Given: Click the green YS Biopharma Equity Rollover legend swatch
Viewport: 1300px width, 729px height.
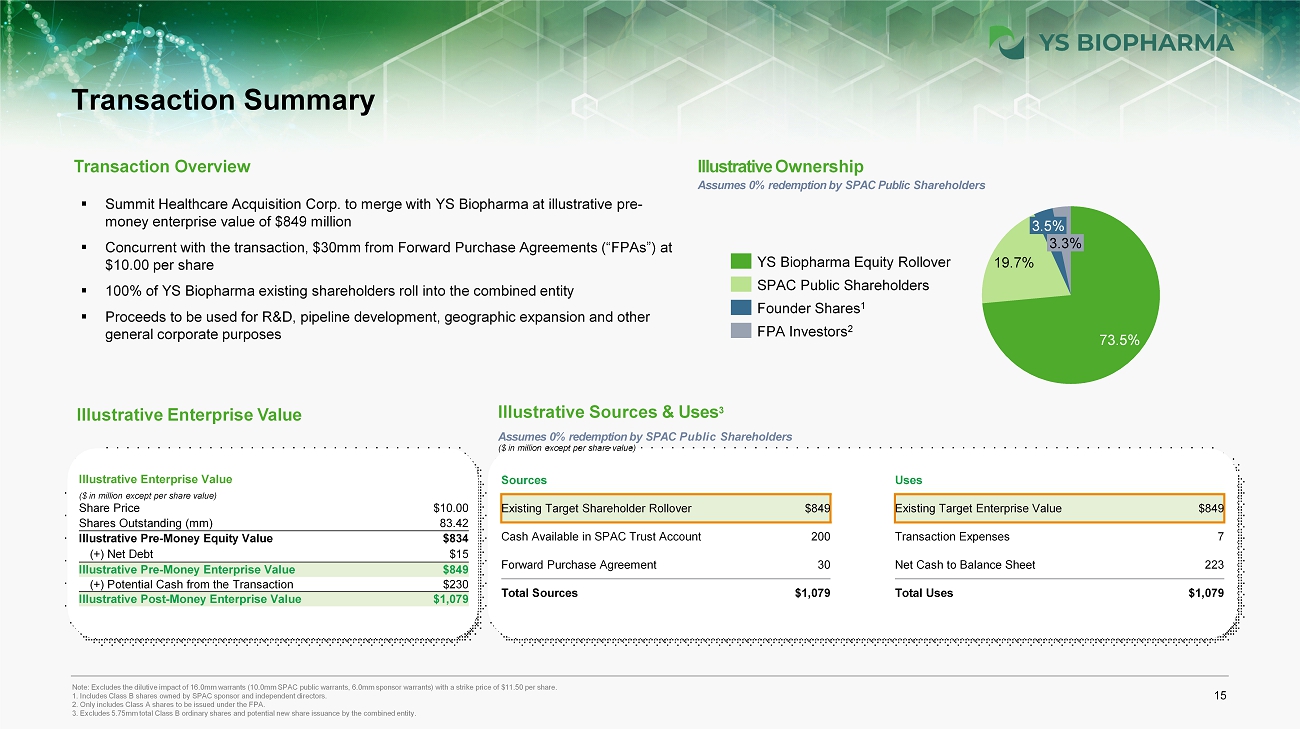Looking at the screenshot, I should 740,262.
